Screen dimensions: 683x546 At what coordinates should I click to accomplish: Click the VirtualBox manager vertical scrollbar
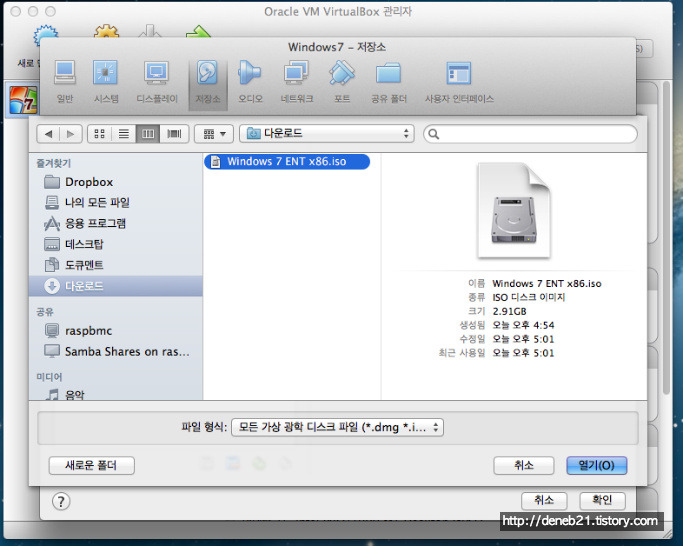[666, 237]
